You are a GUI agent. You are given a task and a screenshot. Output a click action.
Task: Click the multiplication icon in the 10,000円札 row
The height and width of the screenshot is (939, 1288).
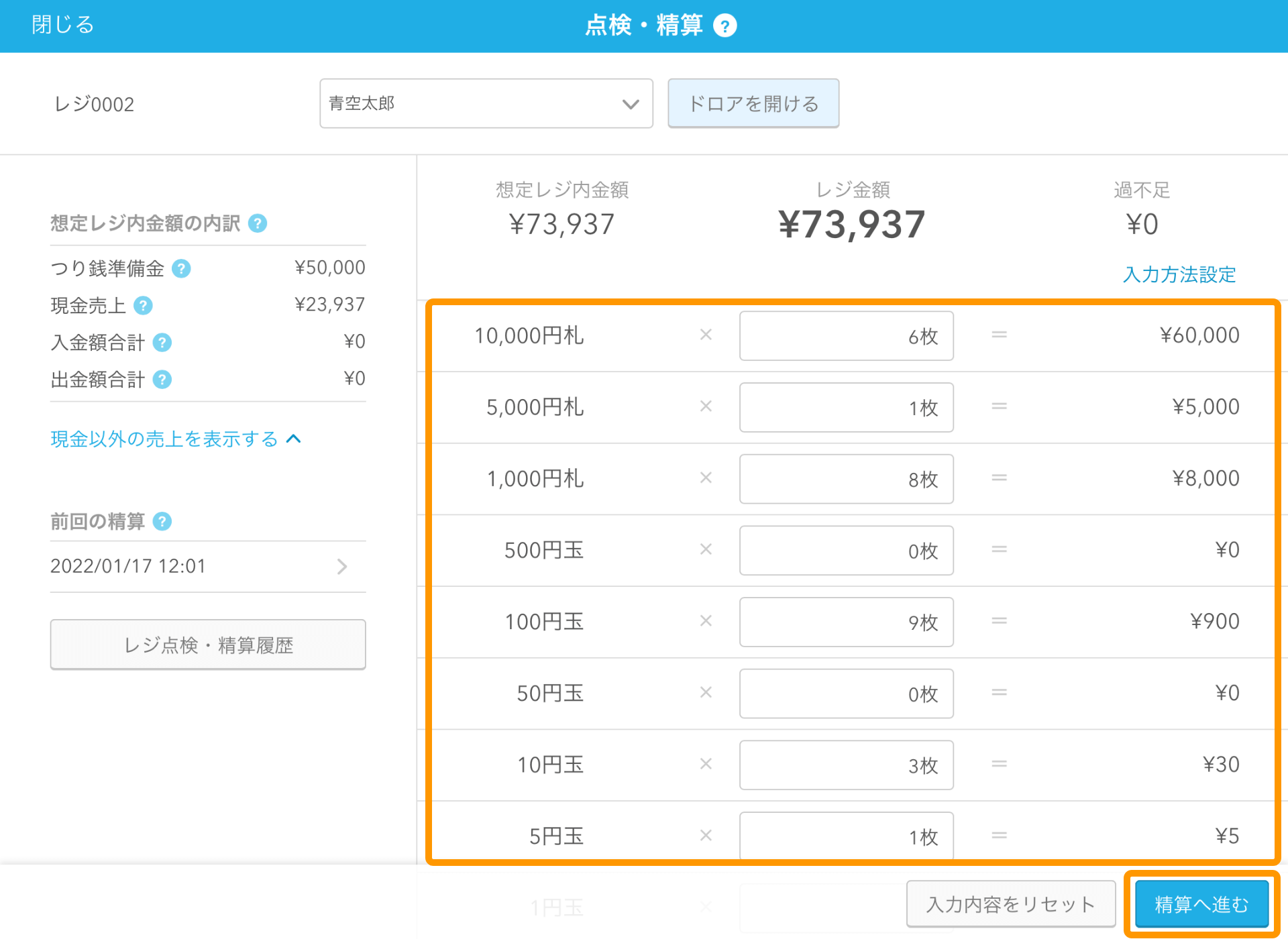click(x=705, y=335)
